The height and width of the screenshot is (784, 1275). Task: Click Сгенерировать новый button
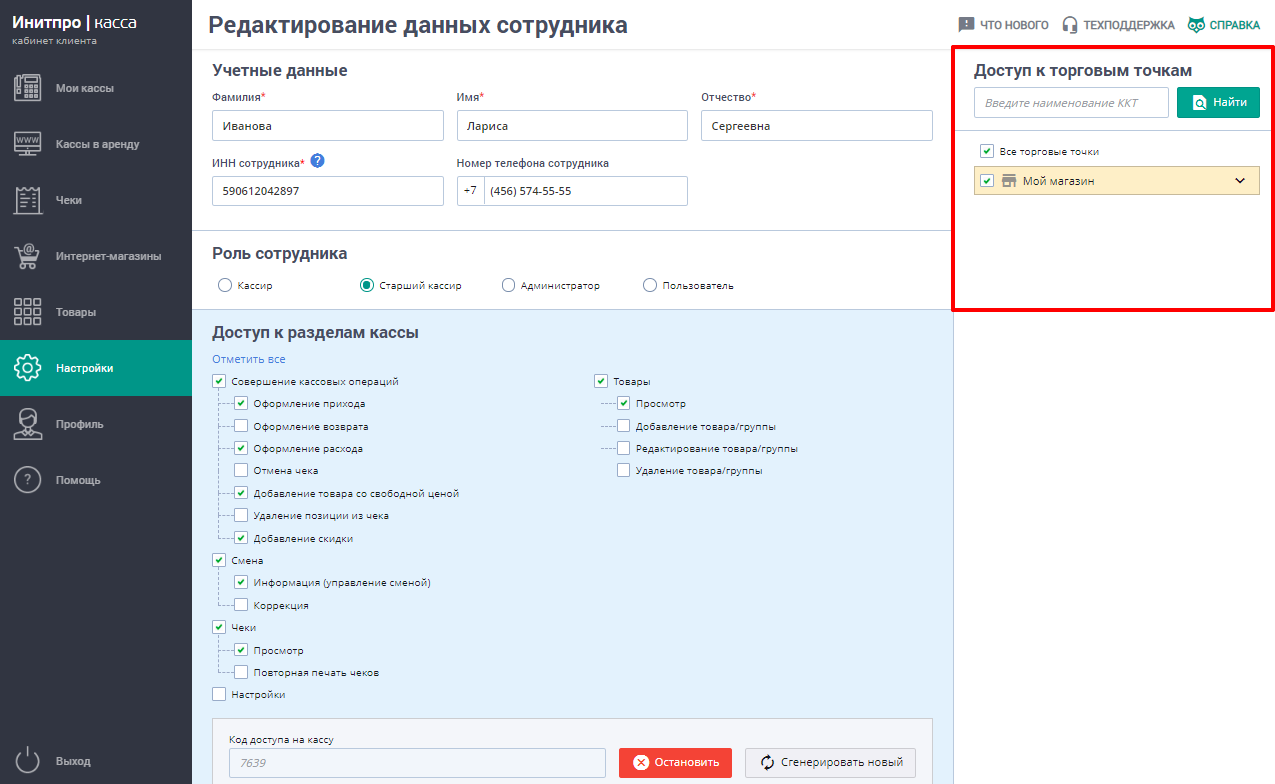830,763
